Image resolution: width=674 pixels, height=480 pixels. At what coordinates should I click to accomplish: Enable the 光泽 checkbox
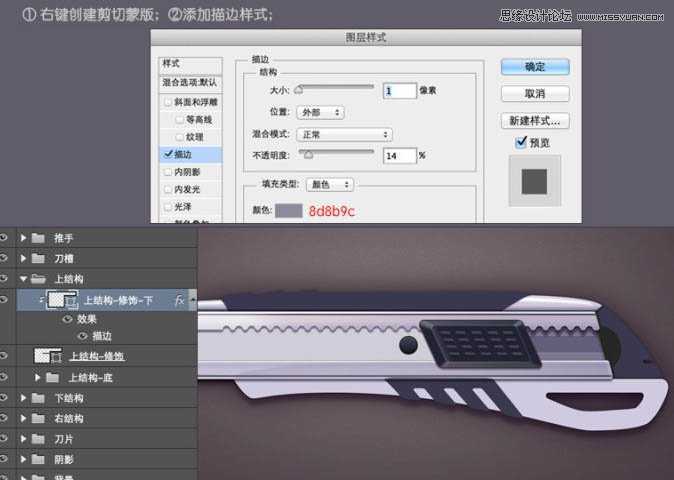168,207
